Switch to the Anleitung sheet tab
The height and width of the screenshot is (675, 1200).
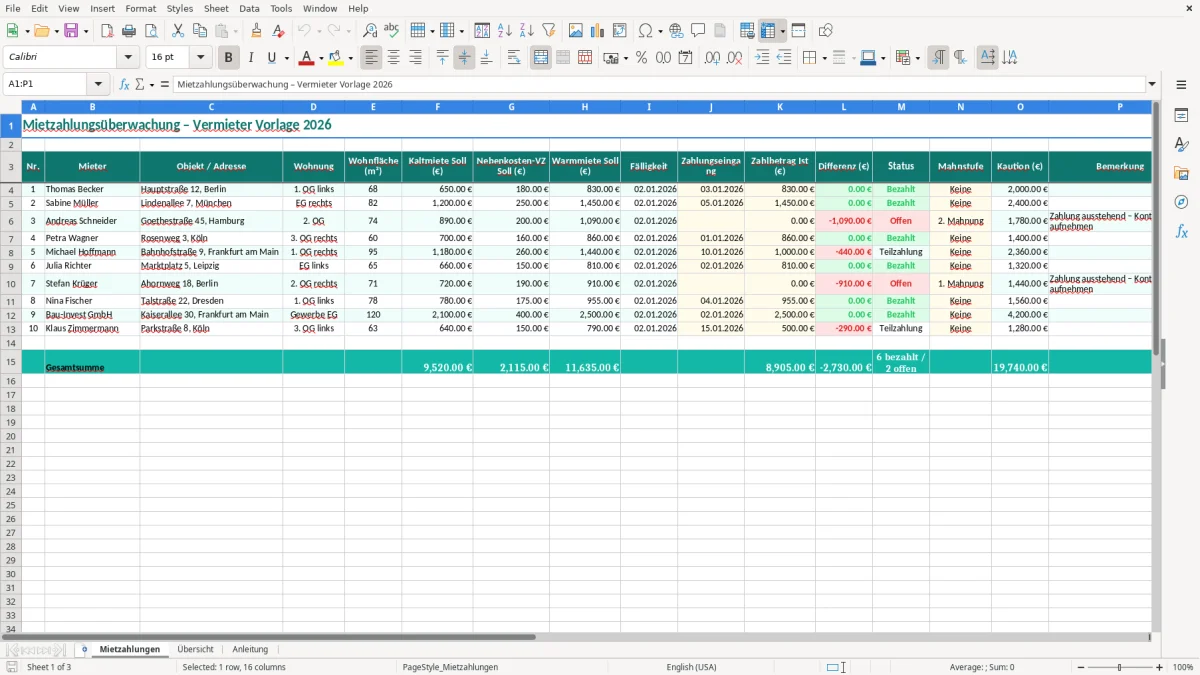[250, 649]
